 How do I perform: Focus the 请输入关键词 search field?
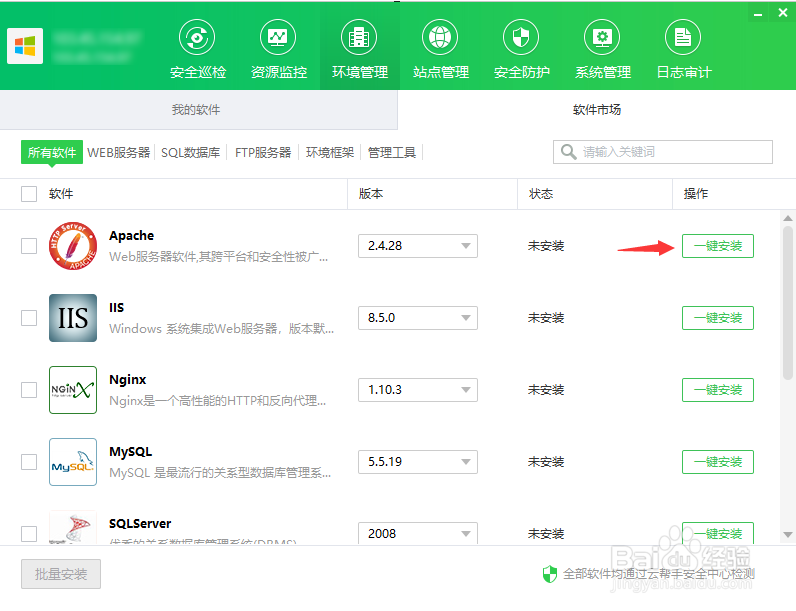point(663,152)
